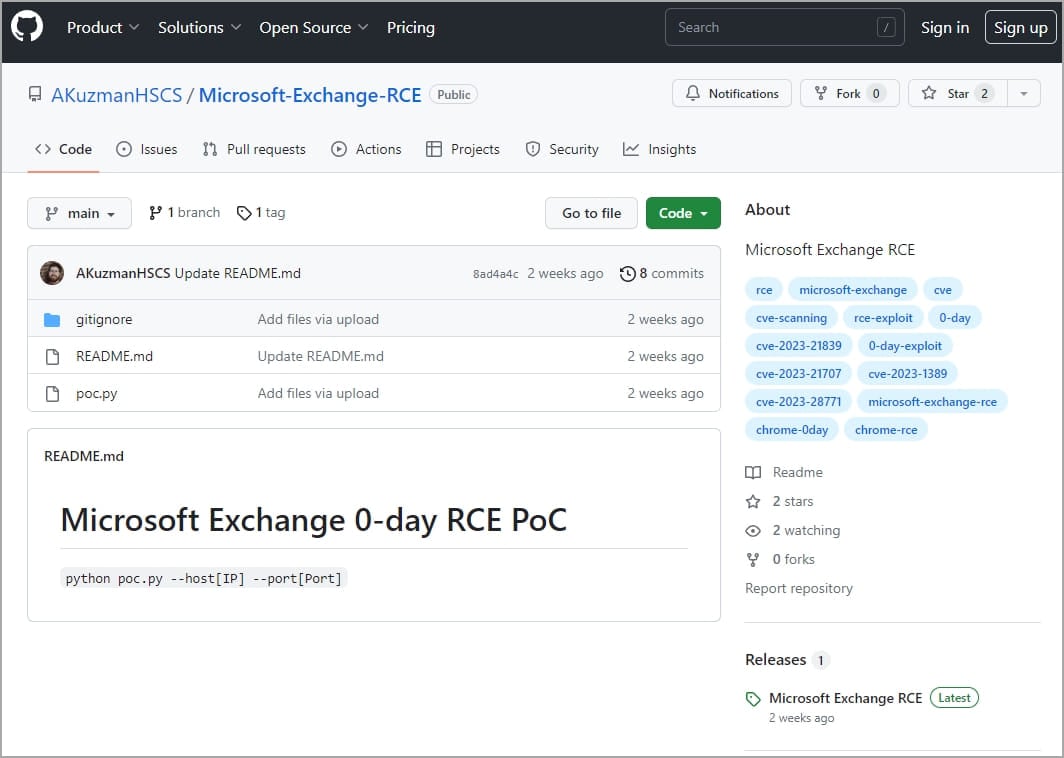Select the cve-2023-21839 topic tag

point(798,345)
